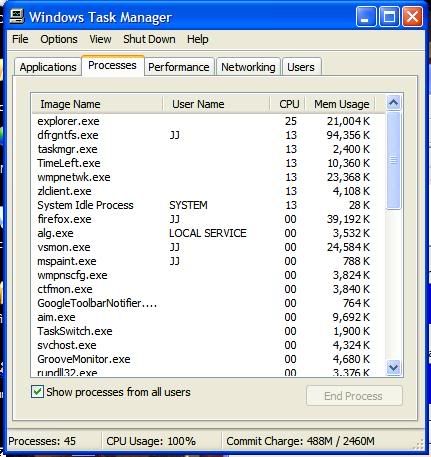The width and height of the screenshot is (431, 457).
Task: Click the Task Manager title bar icon
Action: tap(16, 17)
